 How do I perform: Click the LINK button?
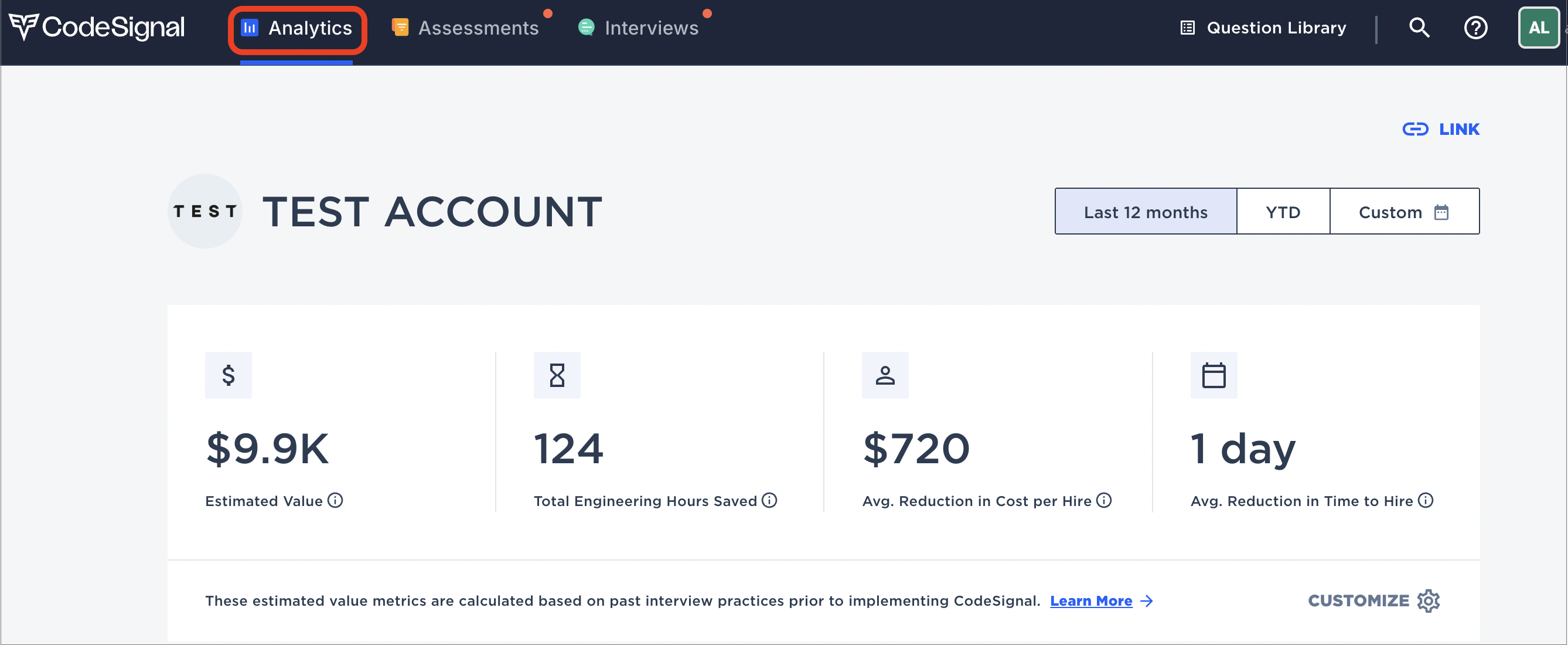pyautogui.click(x=1441, y=129)
